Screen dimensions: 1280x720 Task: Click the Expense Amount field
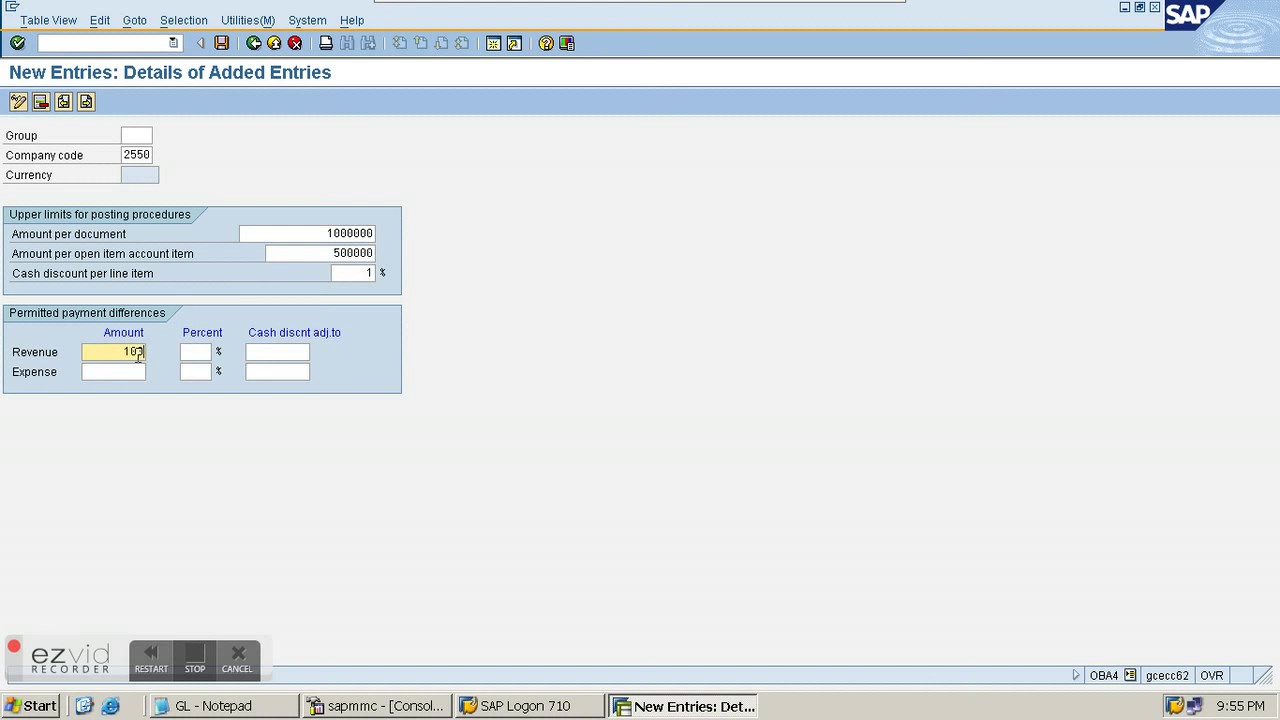pos(113,372)
